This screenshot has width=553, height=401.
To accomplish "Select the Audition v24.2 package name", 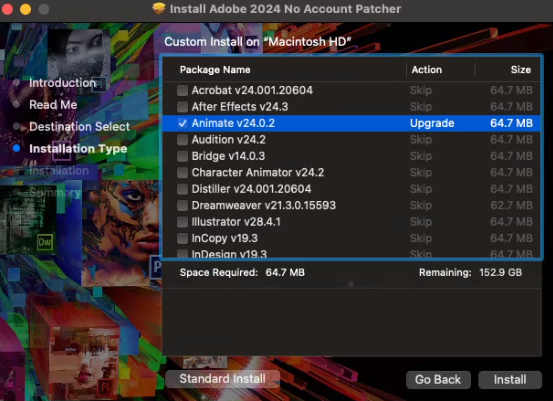I will pos(229,140).
